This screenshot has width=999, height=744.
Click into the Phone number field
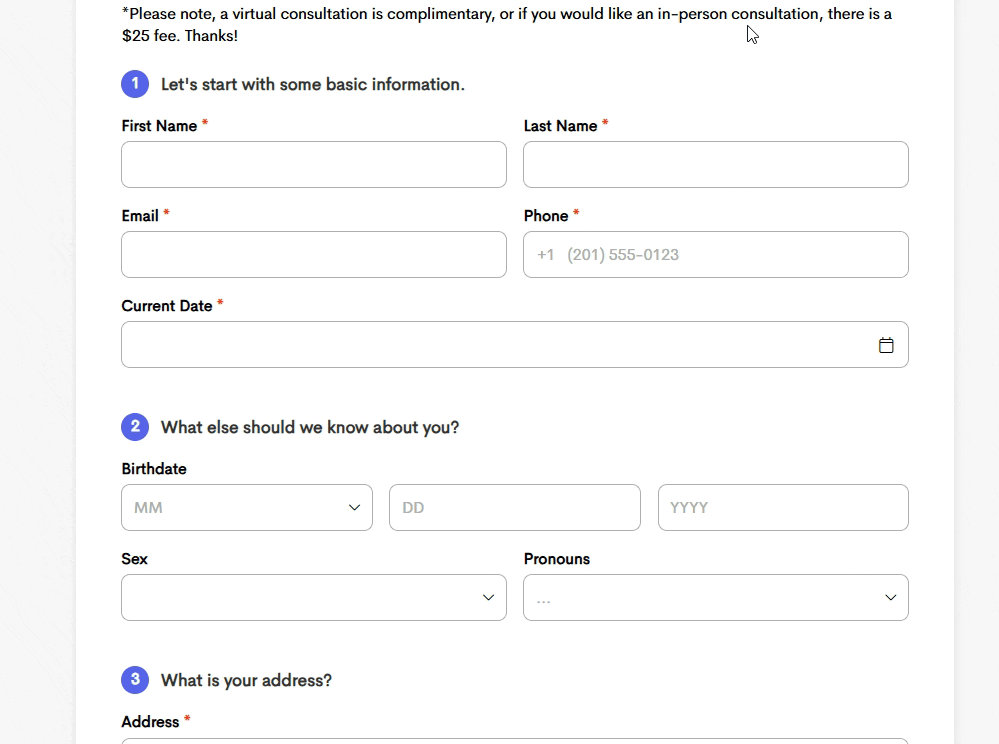coord(716,254)
